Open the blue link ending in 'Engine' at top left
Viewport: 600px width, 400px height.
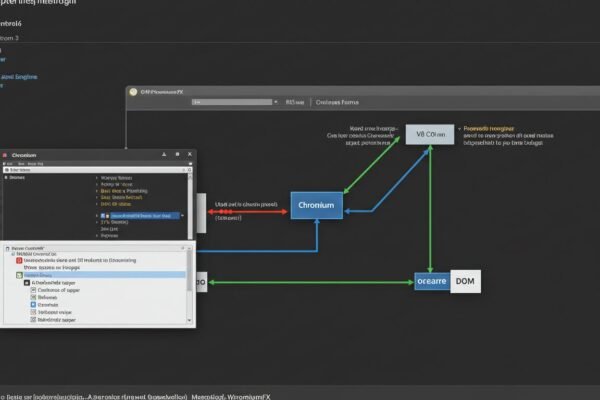(19, 77)
